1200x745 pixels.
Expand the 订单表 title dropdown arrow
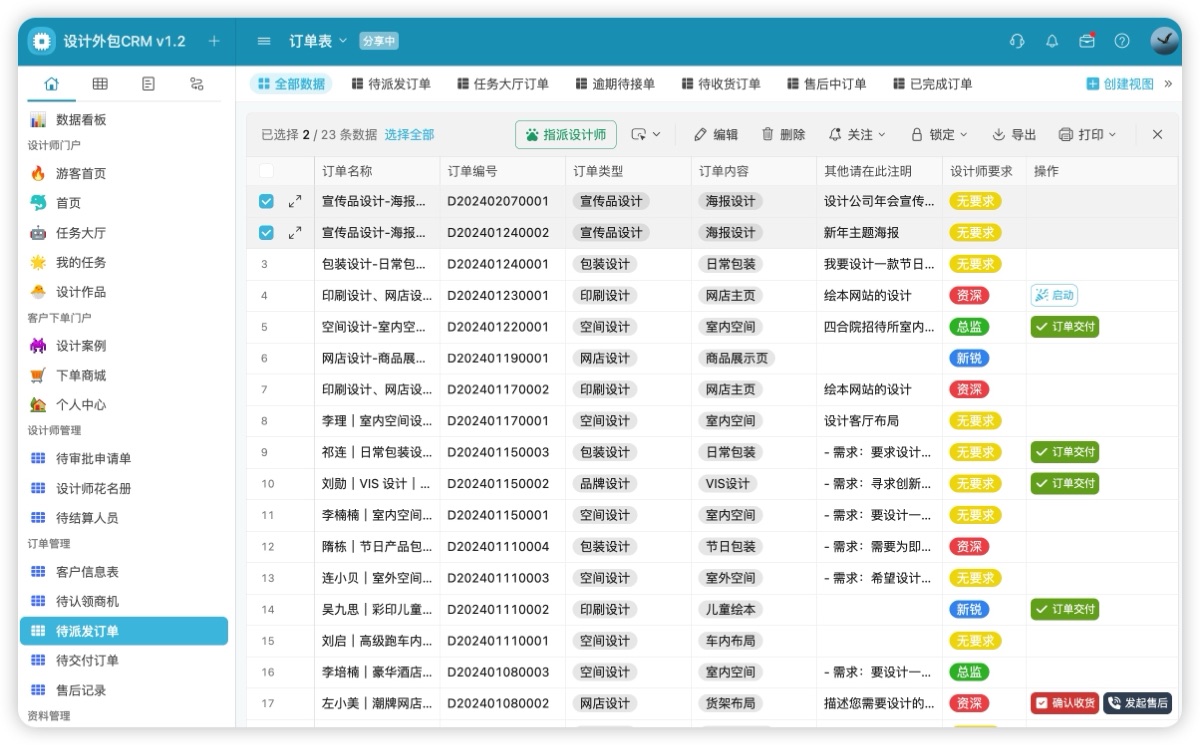pos(343,41)
